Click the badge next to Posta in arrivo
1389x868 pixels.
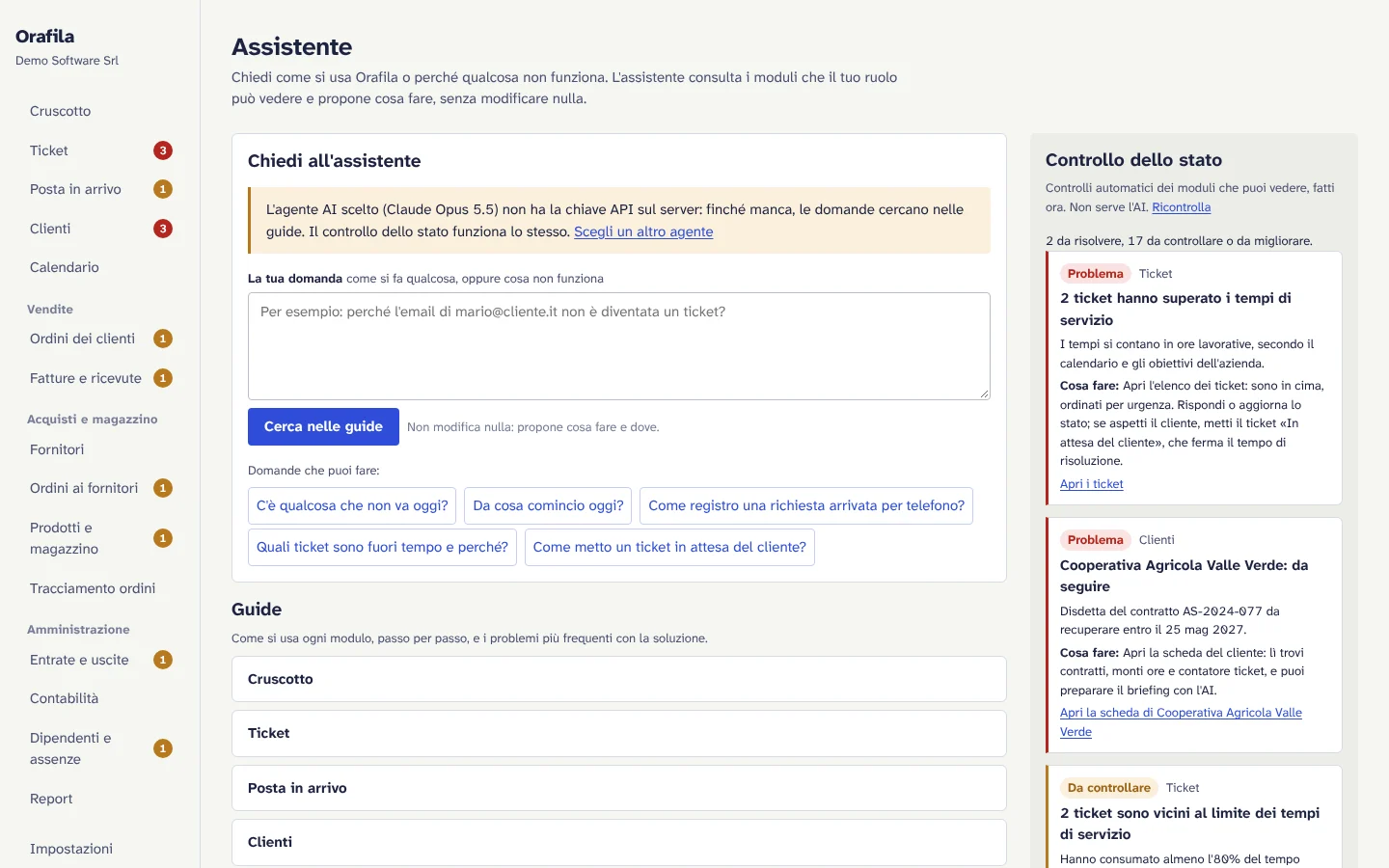(163, 189)
